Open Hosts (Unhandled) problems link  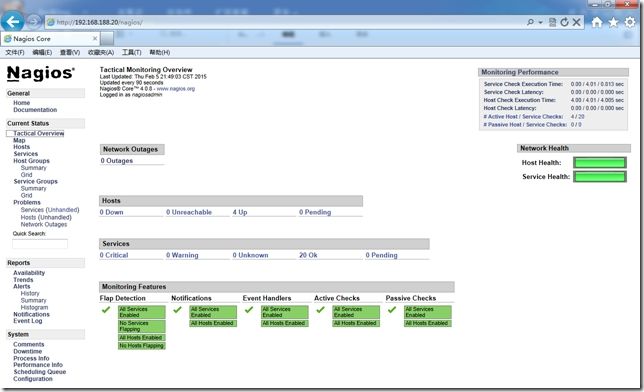(46, 217)
